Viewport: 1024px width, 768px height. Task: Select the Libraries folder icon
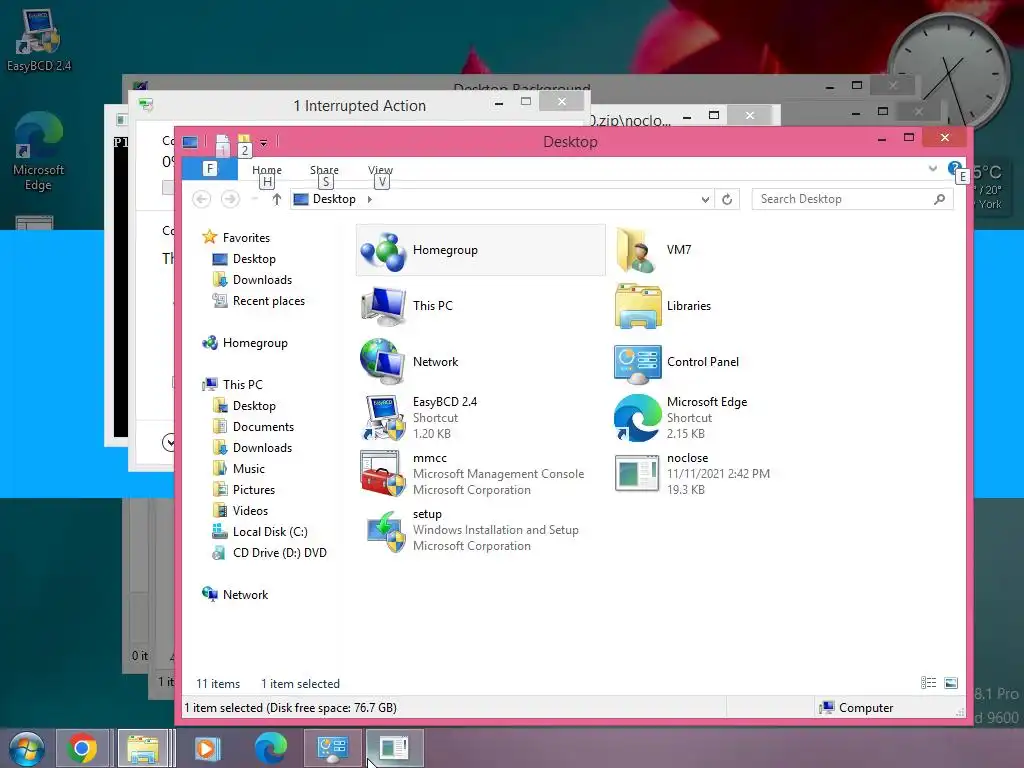point(637,306)
